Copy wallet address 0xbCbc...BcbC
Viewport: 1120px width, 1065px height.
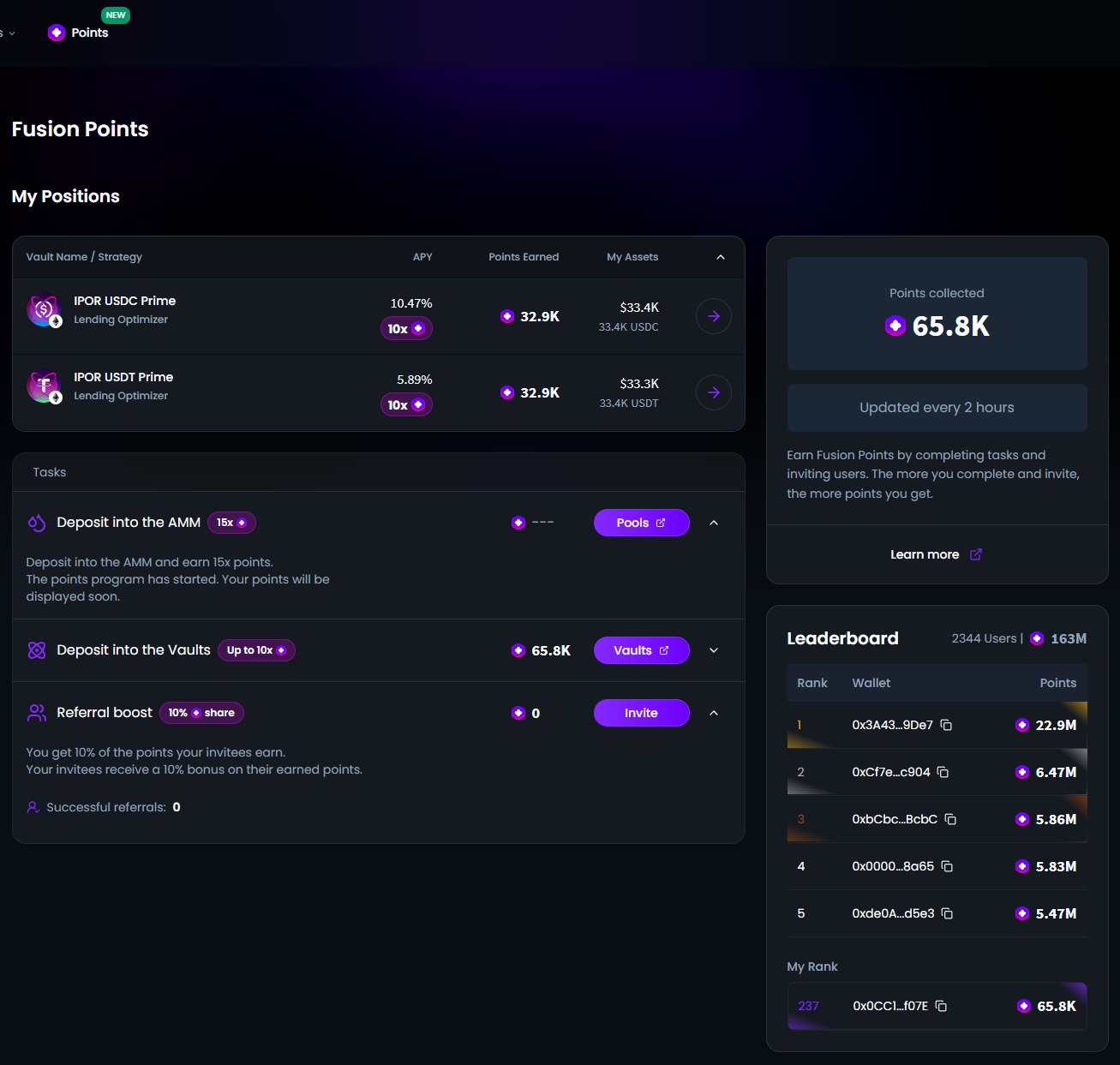click(x=950, y=819)
